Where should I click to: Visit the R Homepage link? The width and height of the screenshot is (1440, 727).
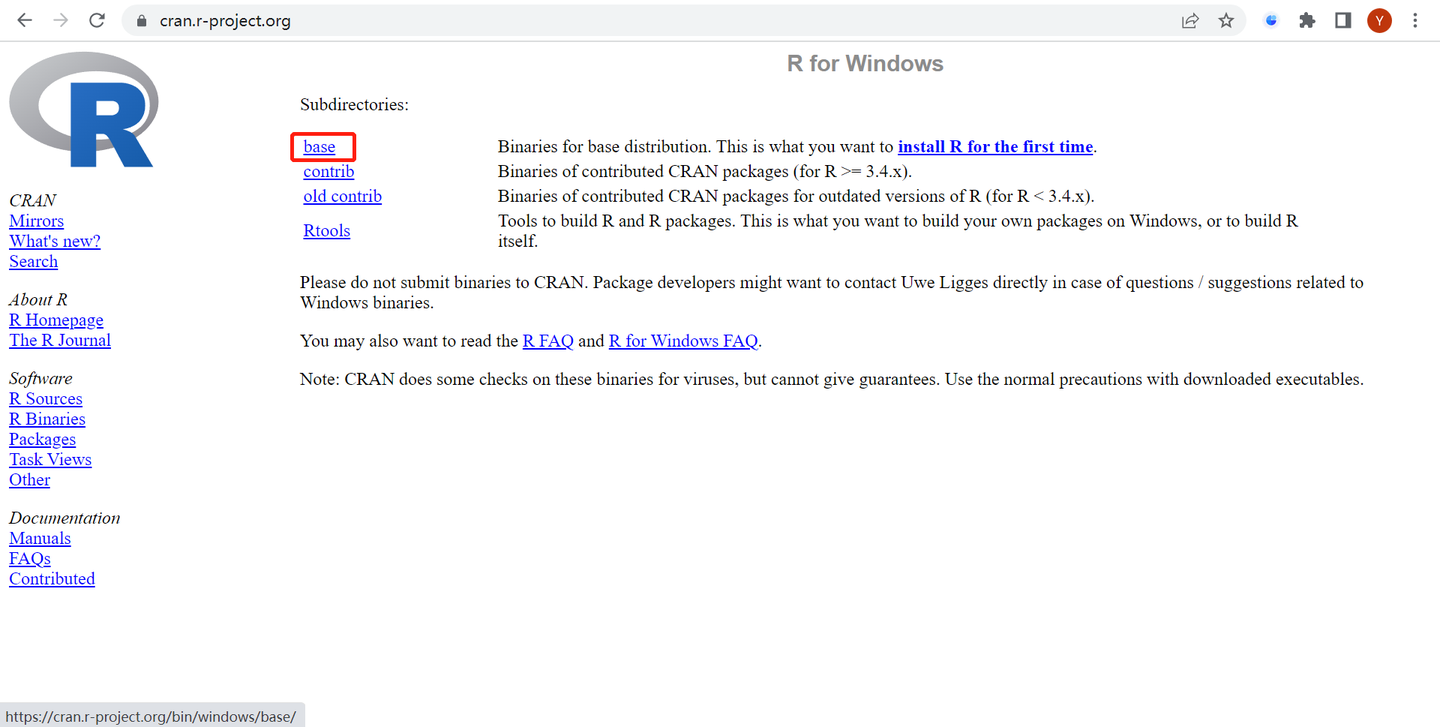(56, 320)
